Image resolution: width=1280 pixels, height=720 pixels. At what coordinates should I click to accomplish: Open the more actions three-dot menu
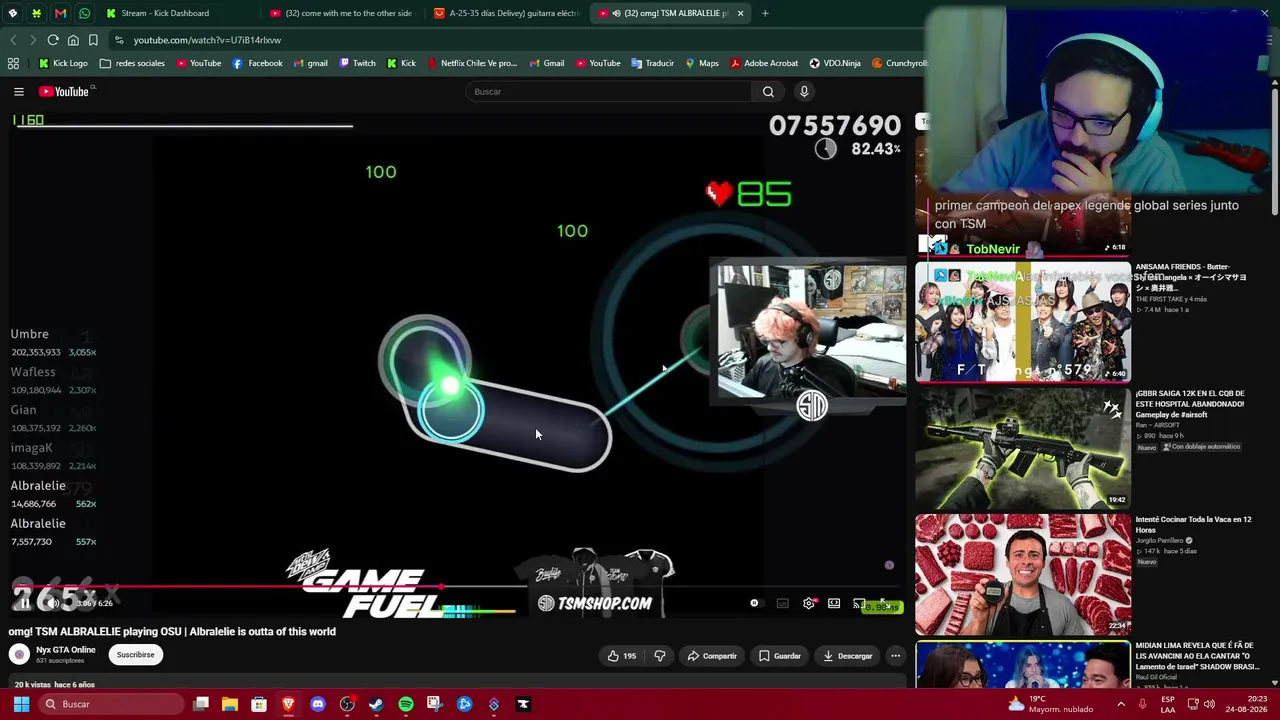pyautogui.click(x=895, y=656)
